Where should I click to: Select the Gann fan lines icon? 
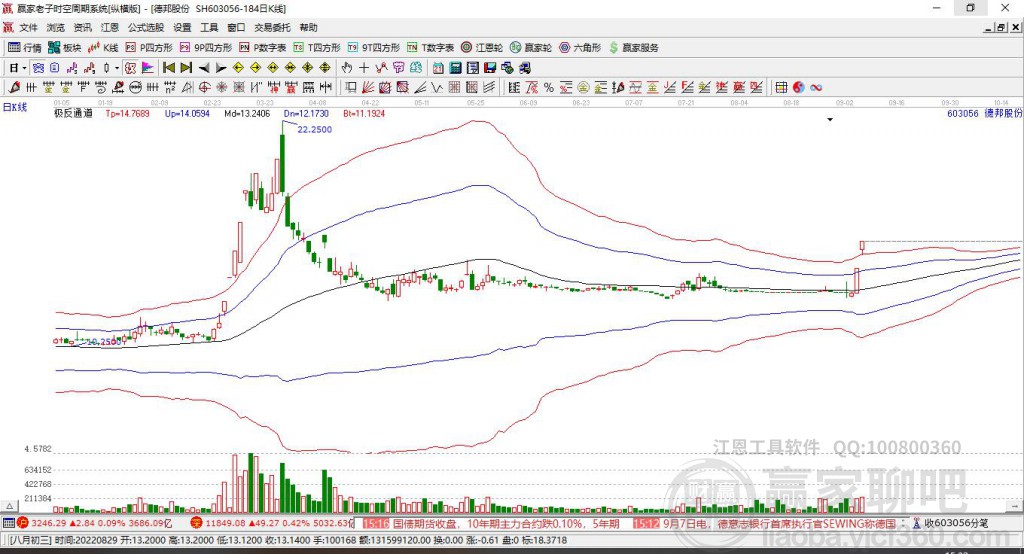coord(367,88)
